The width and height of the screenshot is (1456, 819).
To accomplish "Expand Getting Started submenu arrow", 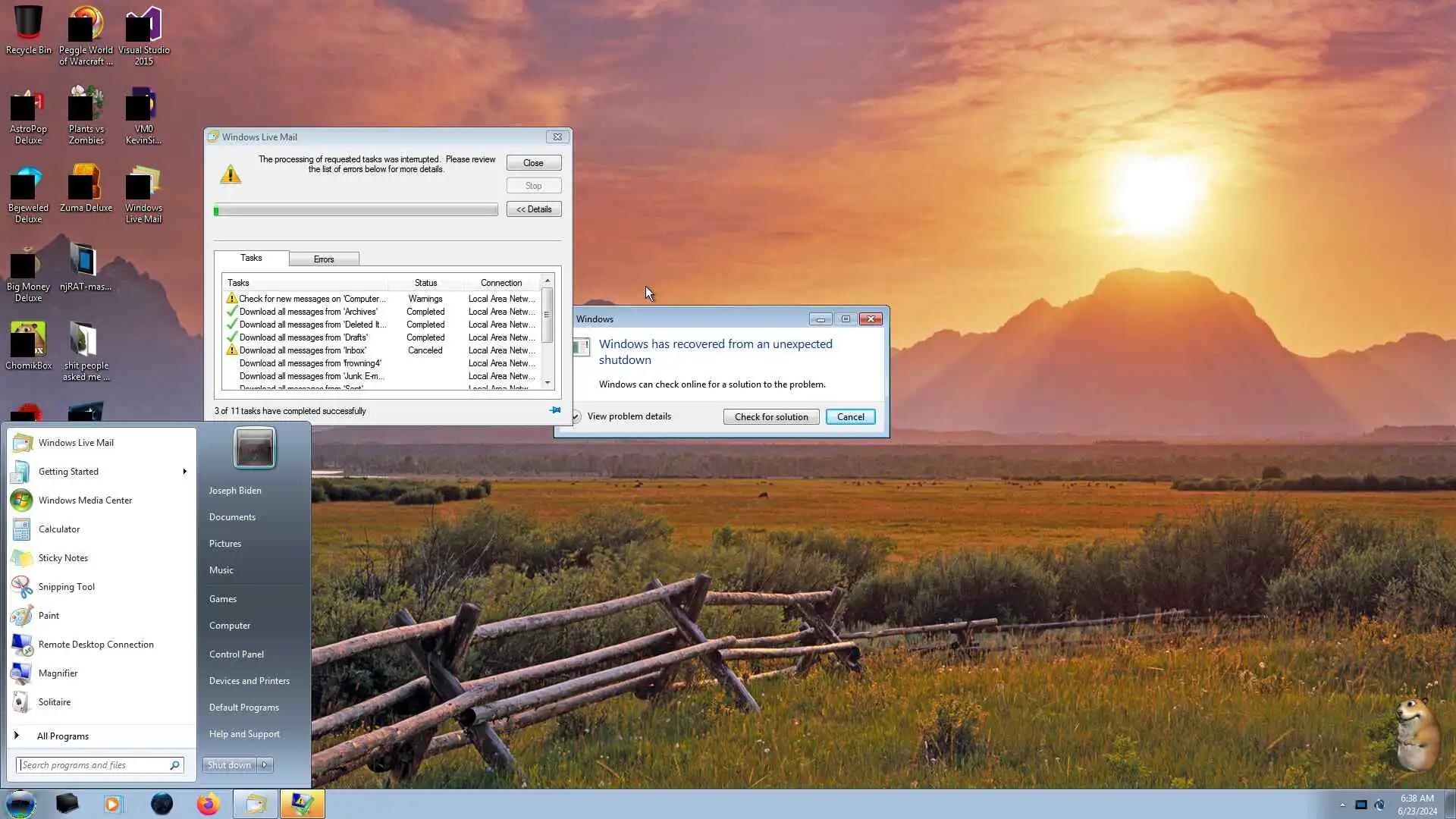I will [184, 472].
